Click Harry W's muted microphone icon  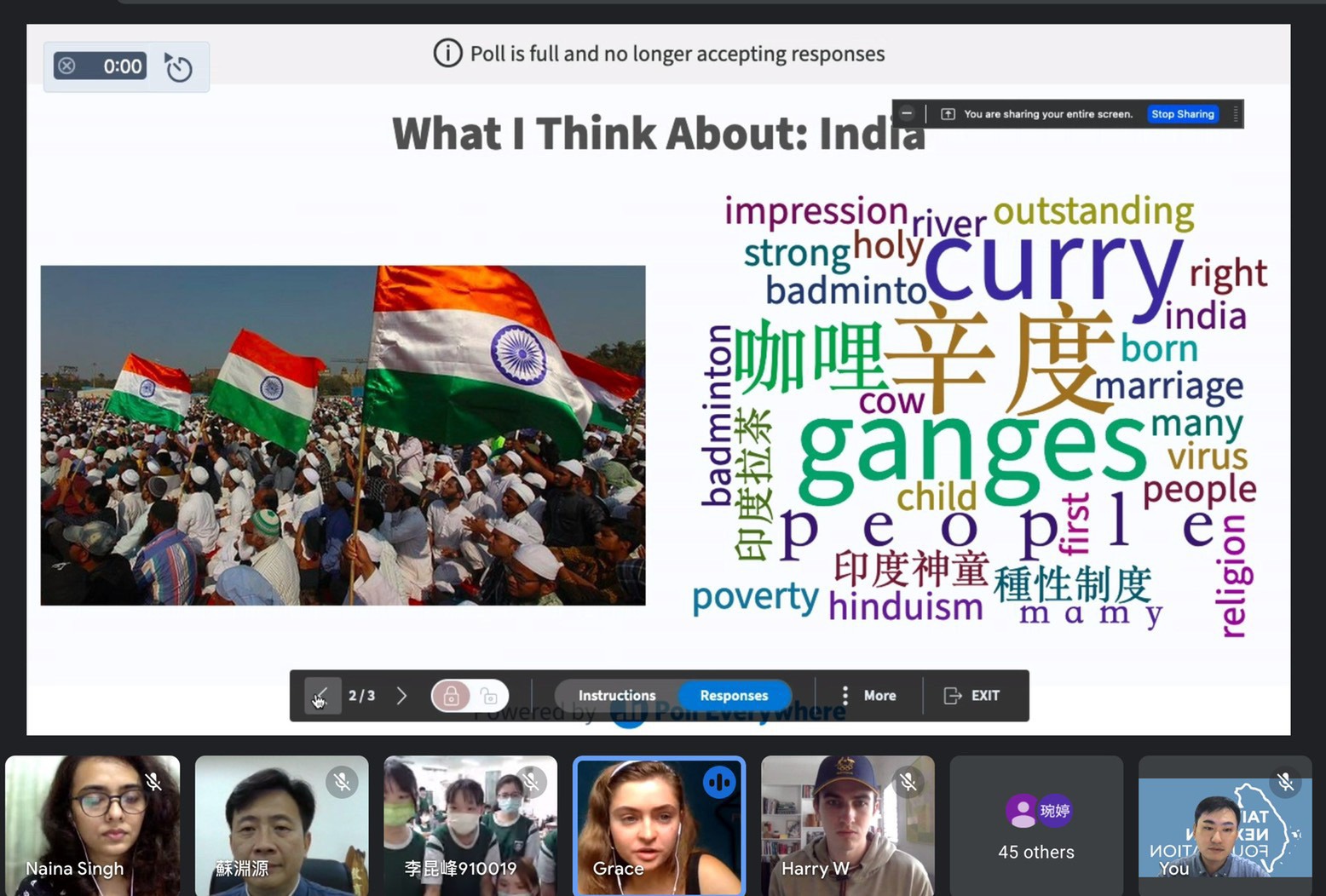coord(908,781)
